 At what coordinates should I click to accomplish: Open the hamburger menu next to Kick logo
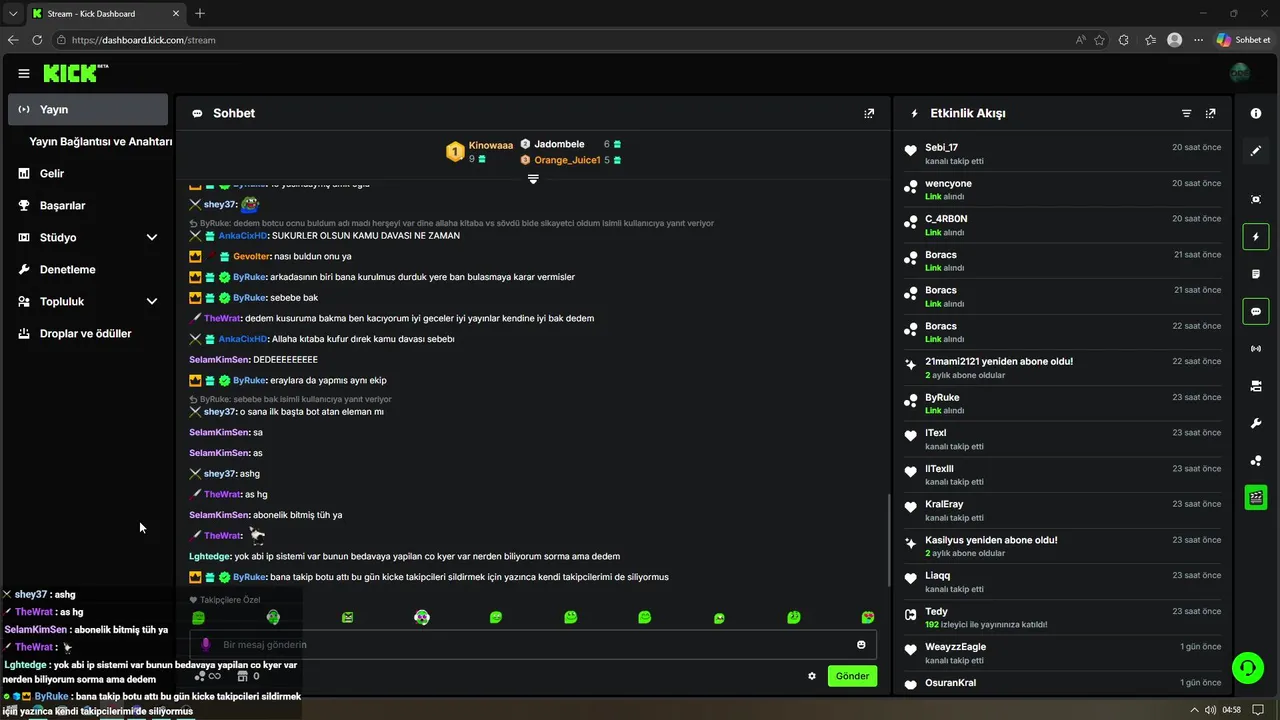(x=24, y=73)
